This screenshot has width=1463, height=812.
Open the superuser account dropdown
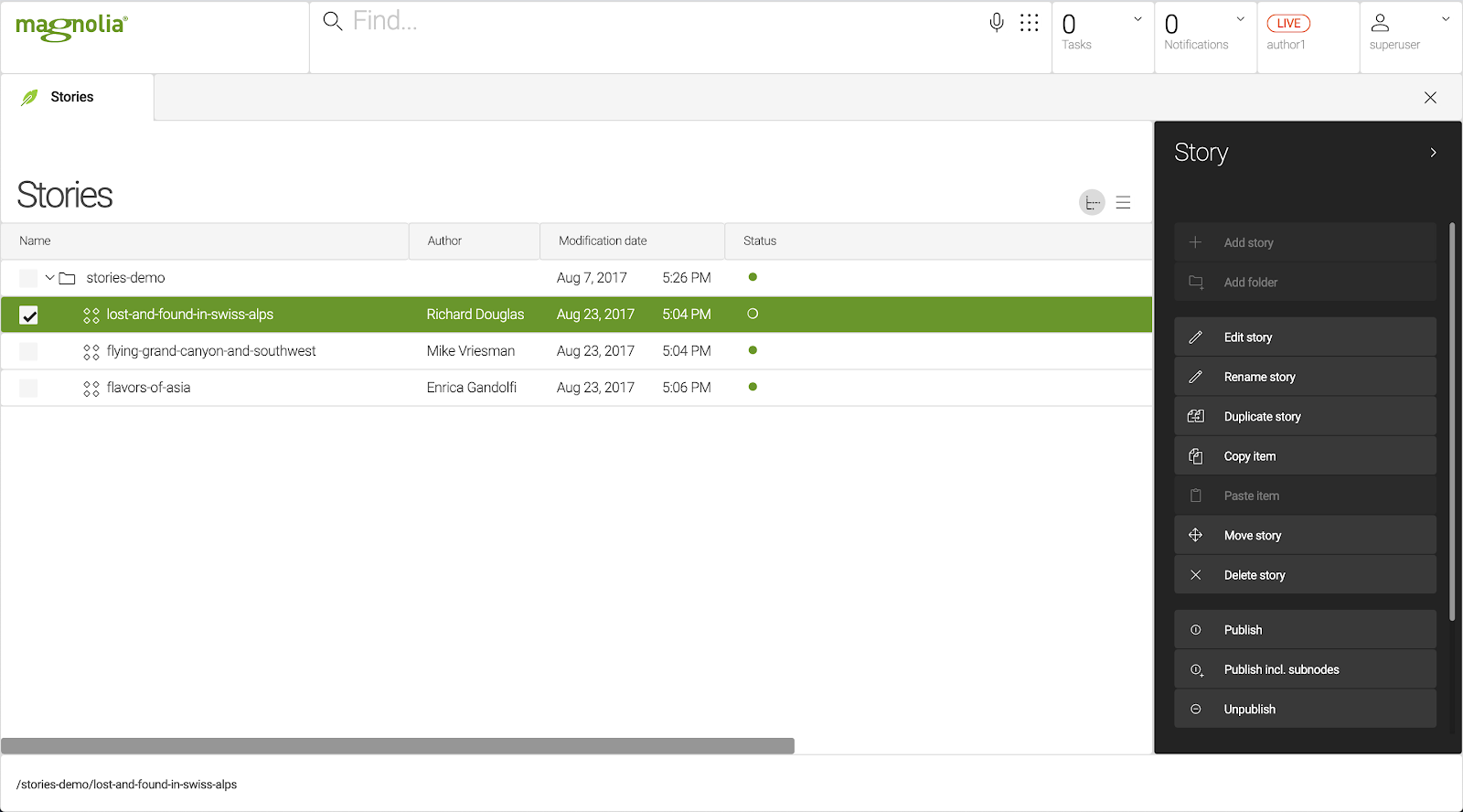(x=1445, y=19)
